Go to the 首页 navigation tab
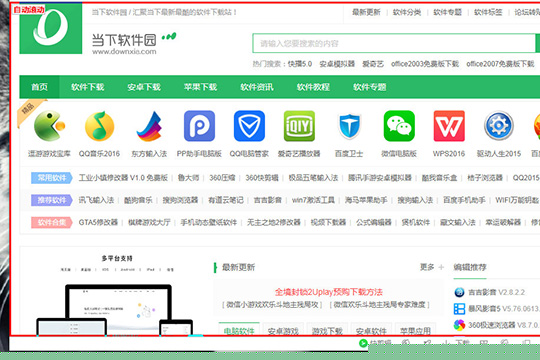Screen dimensions: 540x360 [40, 87]
